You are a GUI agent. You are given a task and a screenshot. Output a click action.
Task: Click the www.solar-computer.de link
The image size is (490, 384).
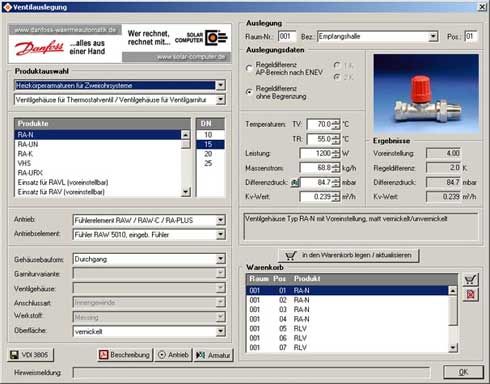191,57
